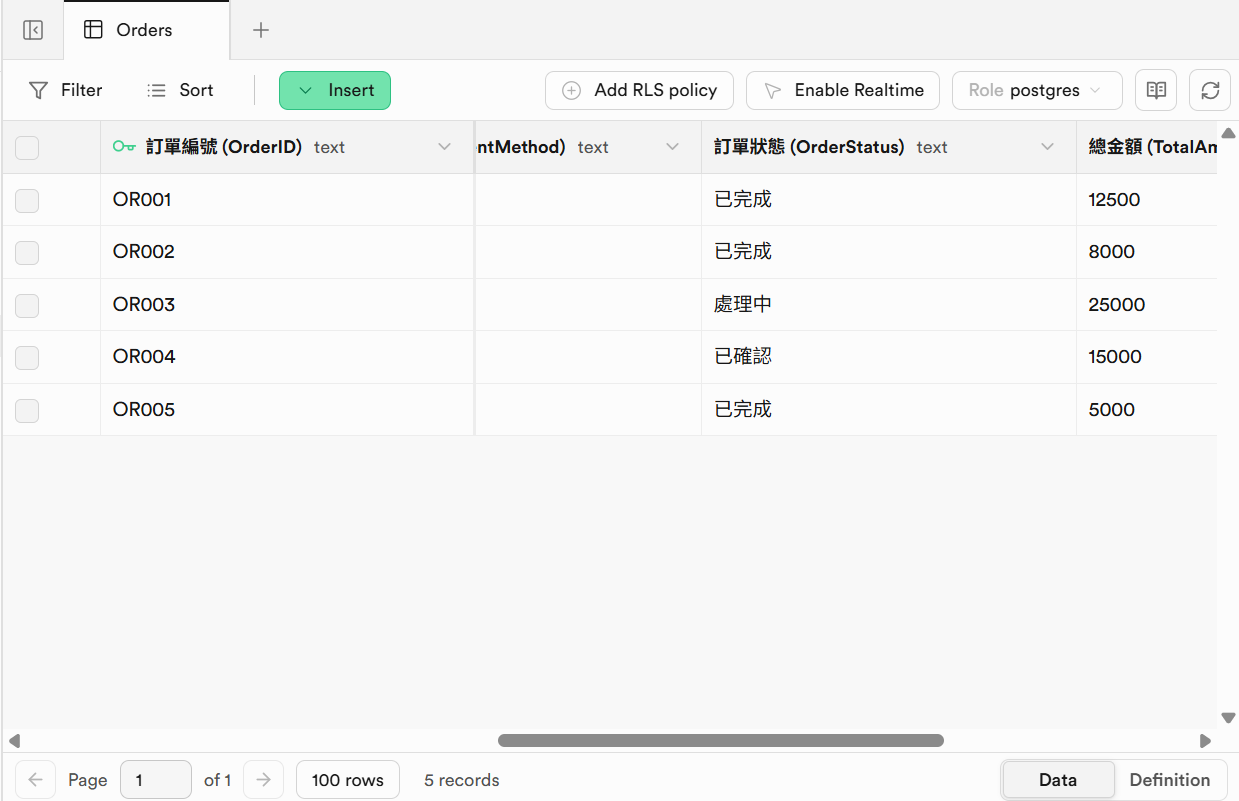The height and width of the screenshot is (801, 1239).
Task: Go to next page arrow
Action: pyautogui.click(x=263, y=780)
